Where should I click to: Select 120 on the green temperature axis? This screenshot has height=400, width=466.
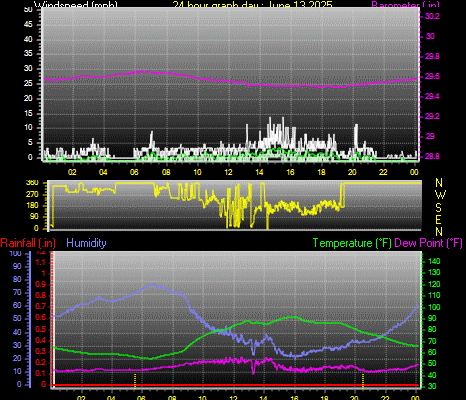pos(434,284)
